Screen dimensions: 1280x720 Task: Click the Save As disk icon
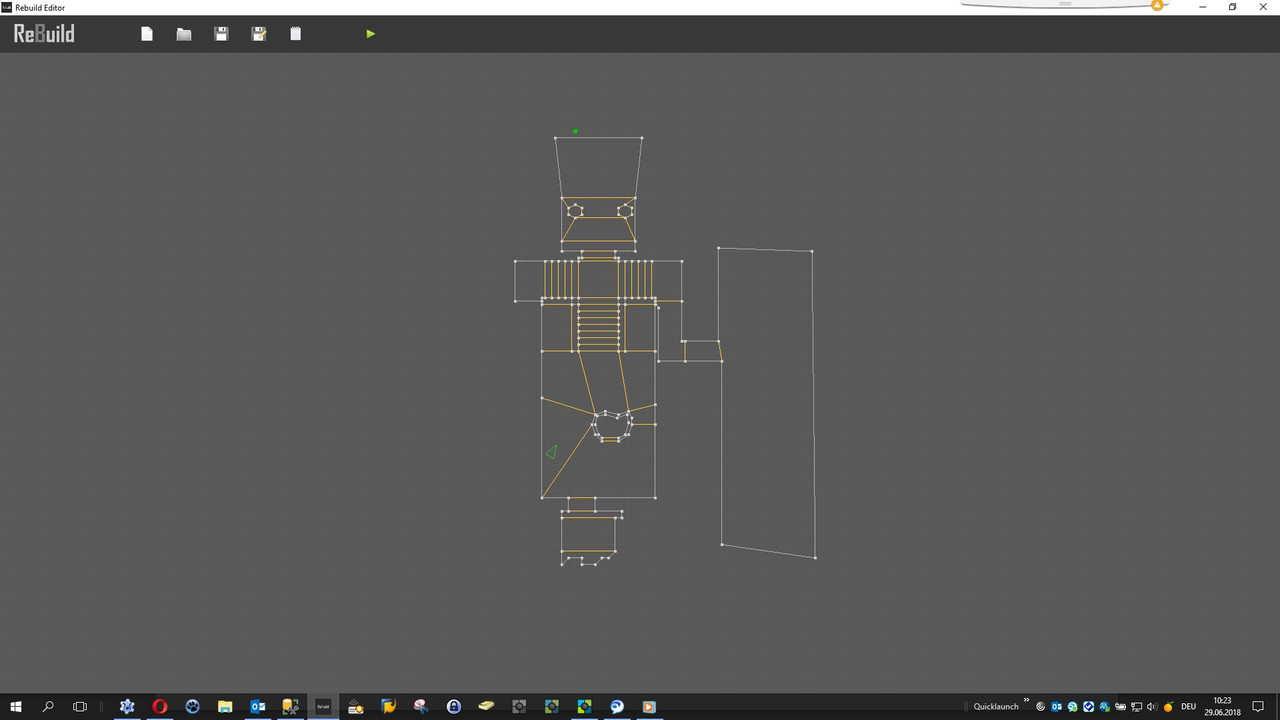(259, 34)
